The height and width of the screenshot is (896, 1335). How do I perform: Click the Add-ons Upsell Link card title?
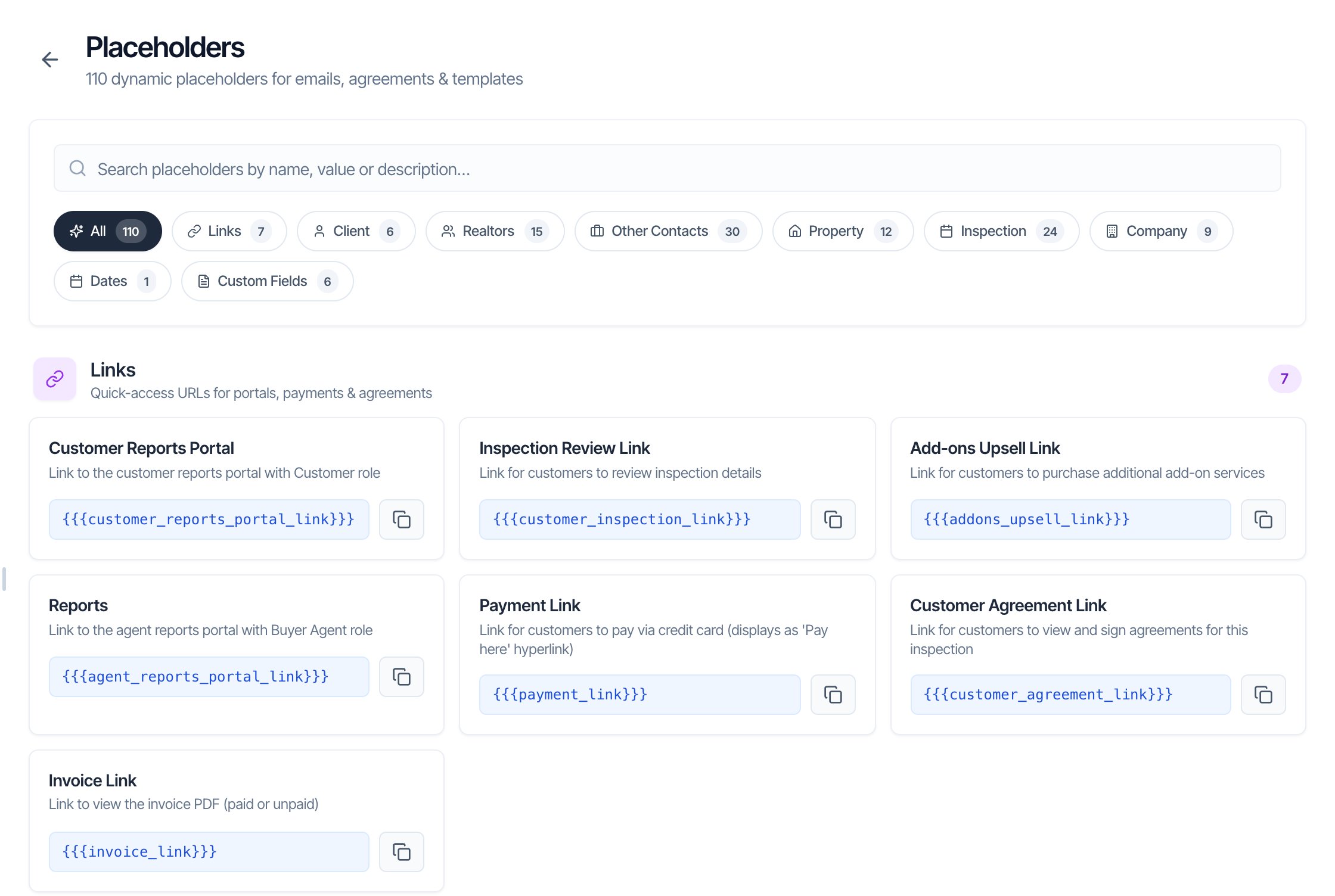[x=985, y=448]
